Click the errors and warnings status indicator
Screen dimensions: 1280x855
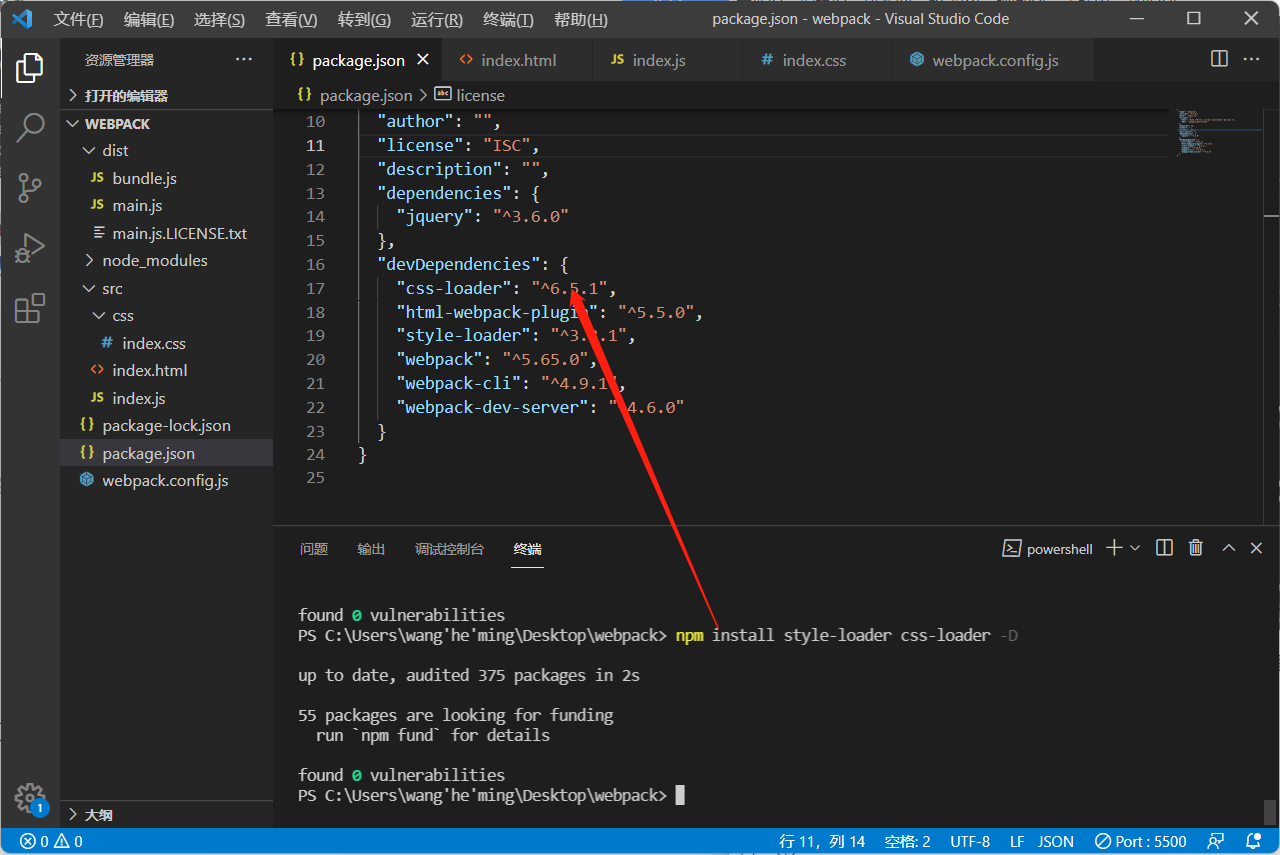51,842
